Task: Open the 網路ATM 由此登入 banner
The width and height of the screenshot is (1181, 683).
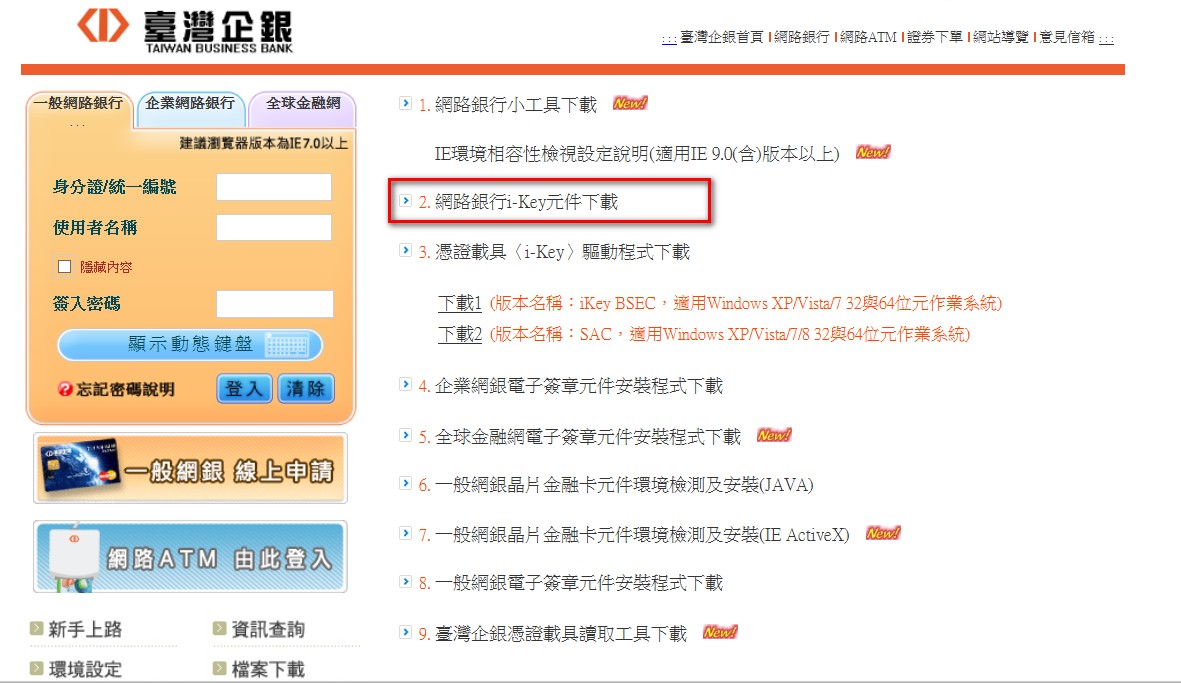Action: pos(190,557)
